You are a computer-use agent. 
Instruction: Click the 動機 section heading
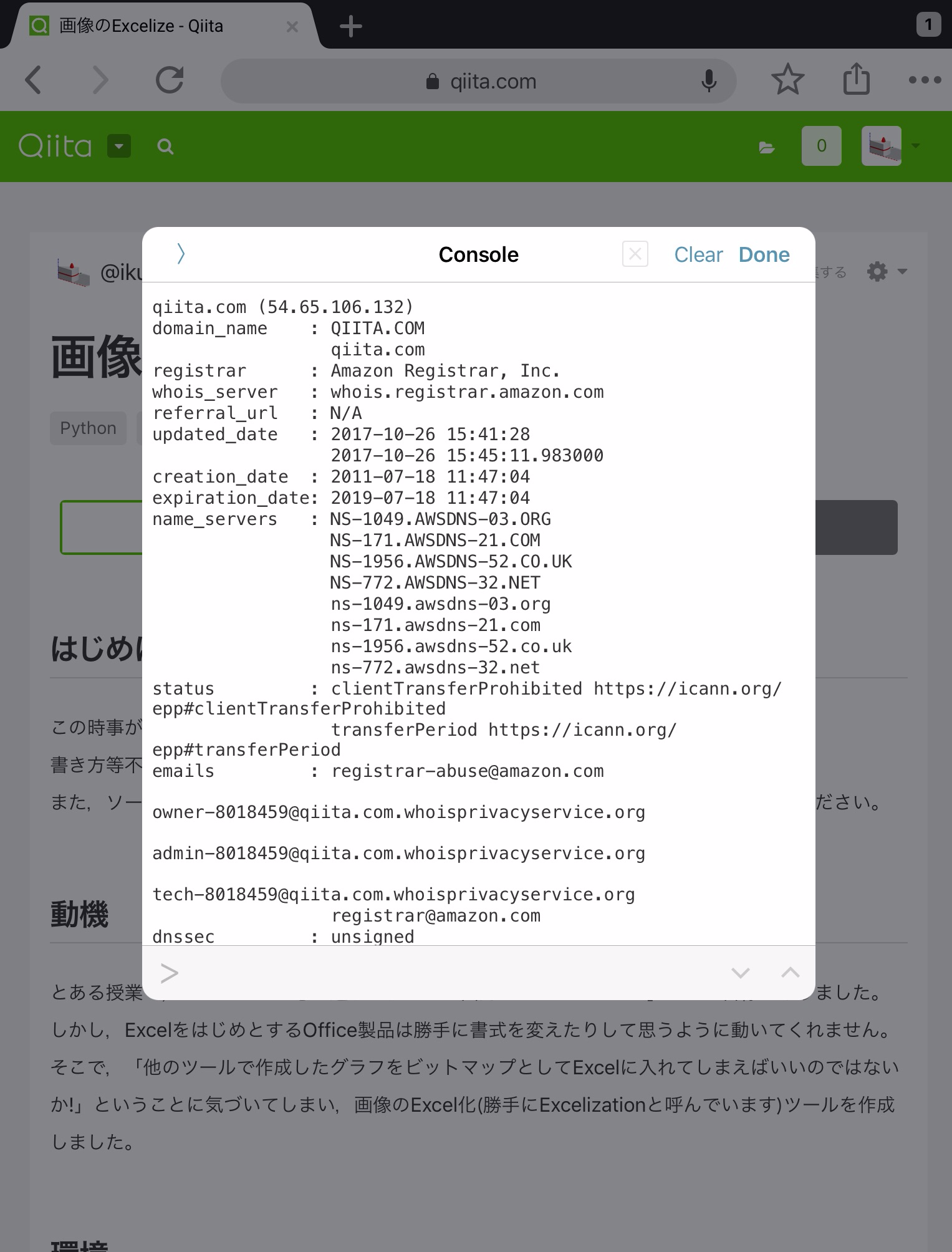(79, 915)
